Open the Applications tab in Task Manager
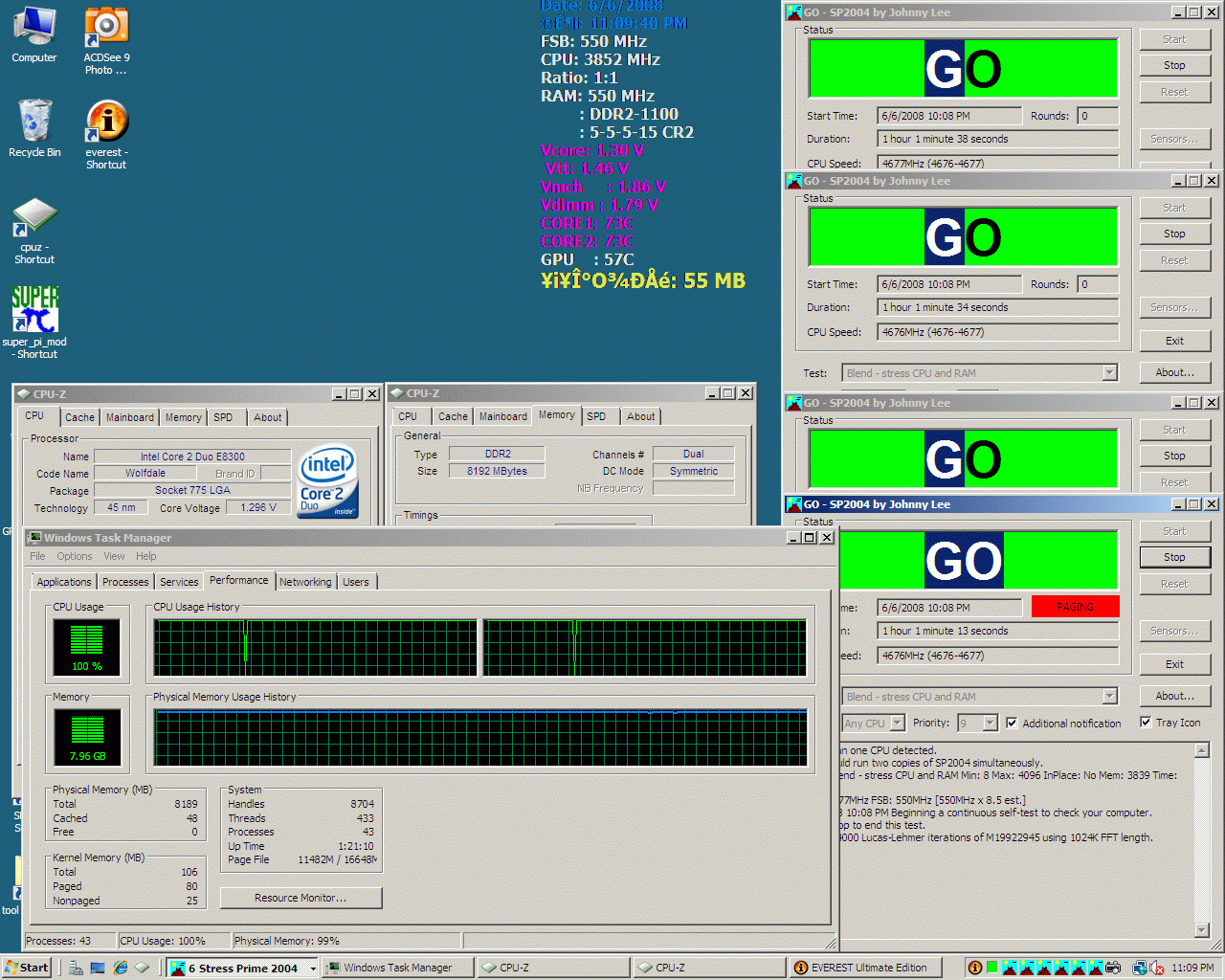The image size is (1225, 980). [64, 582]
